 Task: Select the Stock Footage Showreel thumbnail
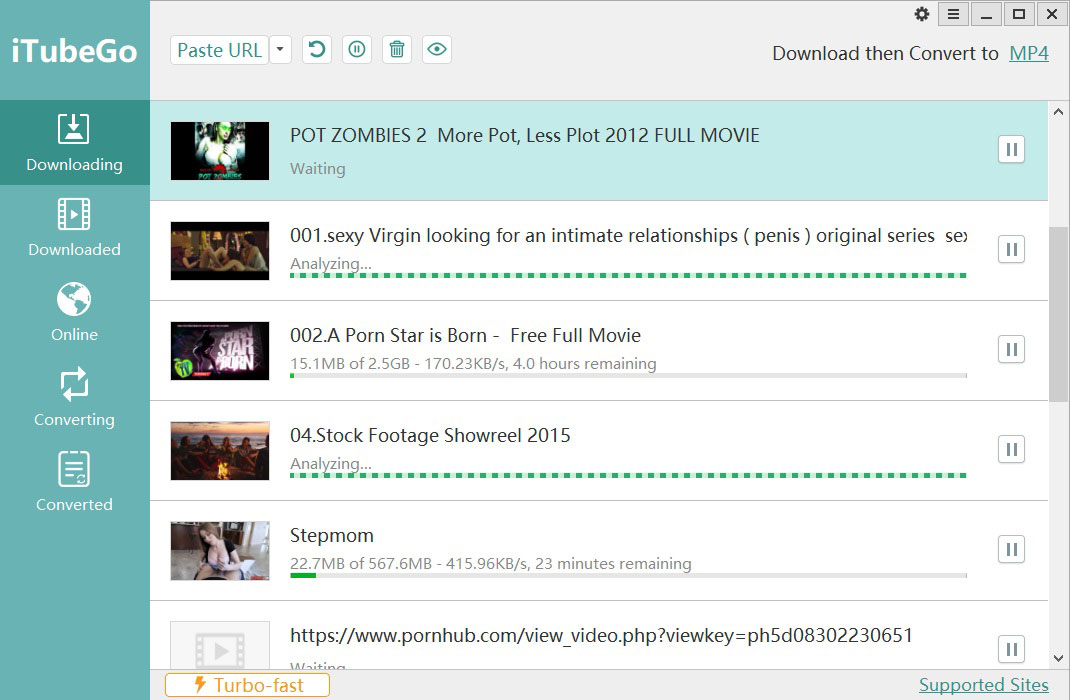pyautogui.click(x=220, y=451)
